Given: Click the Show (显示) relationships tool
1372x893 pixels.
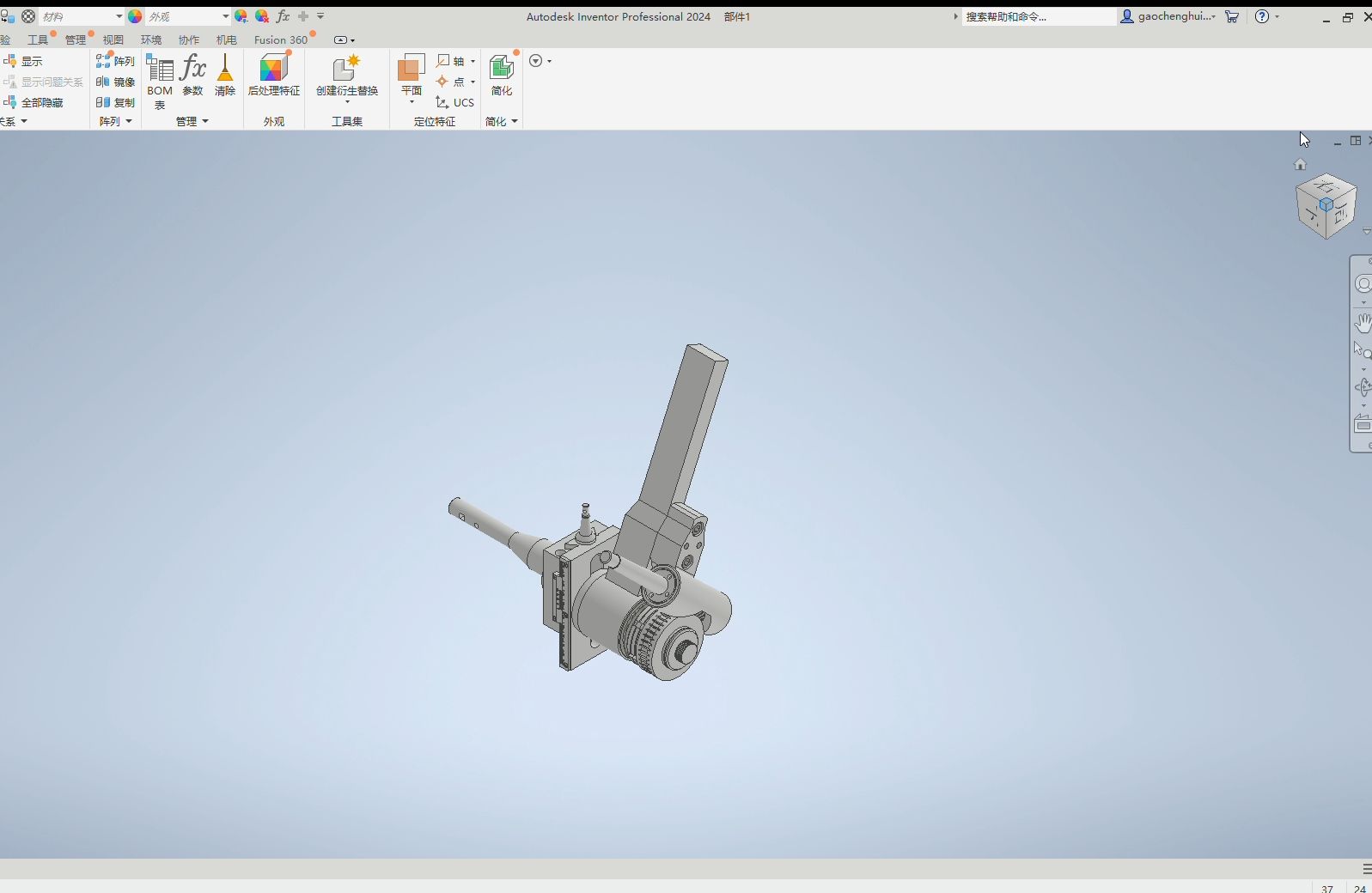Looking at the screenshot, I should pos(23,61).
